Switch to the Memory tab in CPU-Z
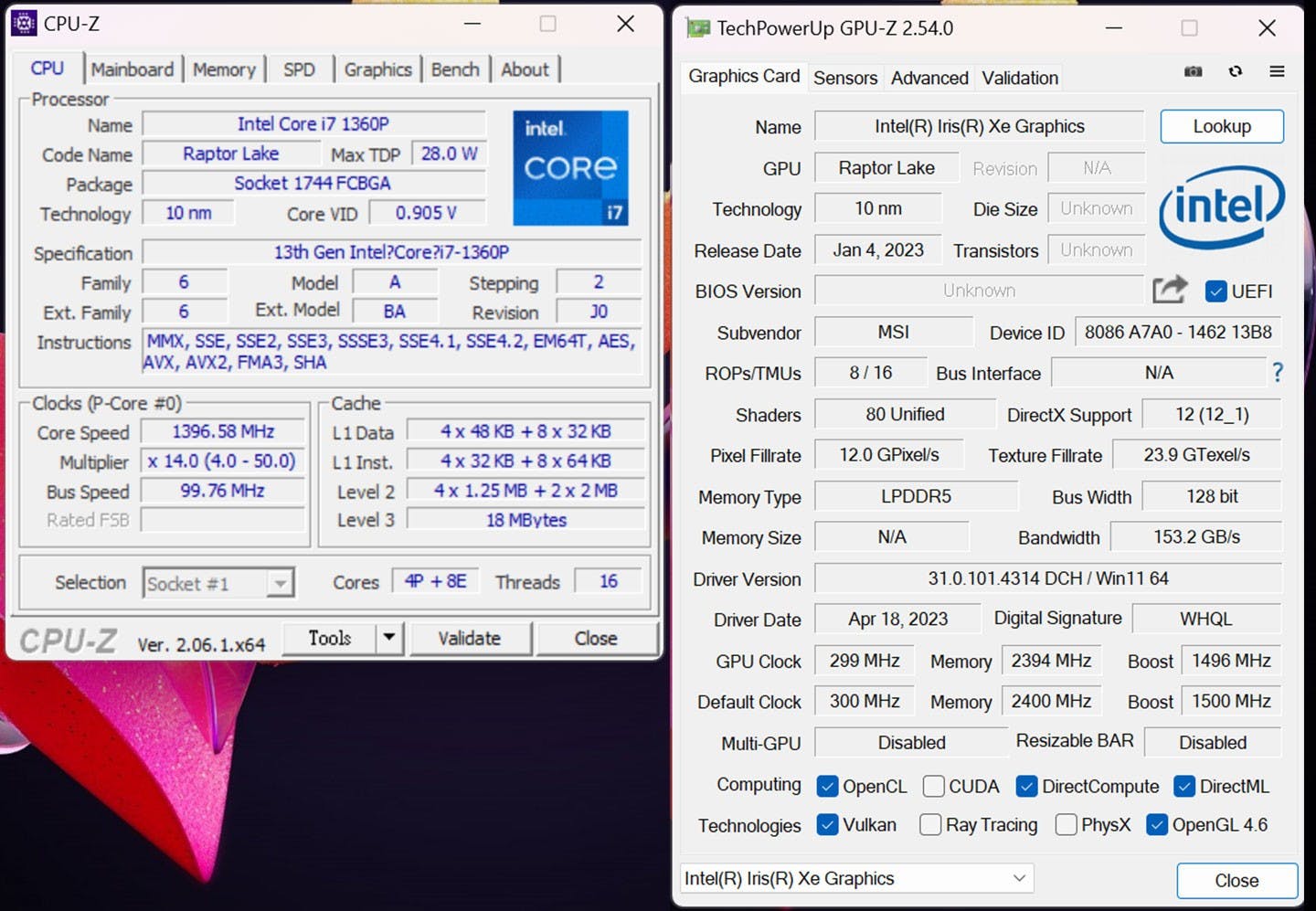This screenshot has width=1316, height=911. tap(225, 69)
